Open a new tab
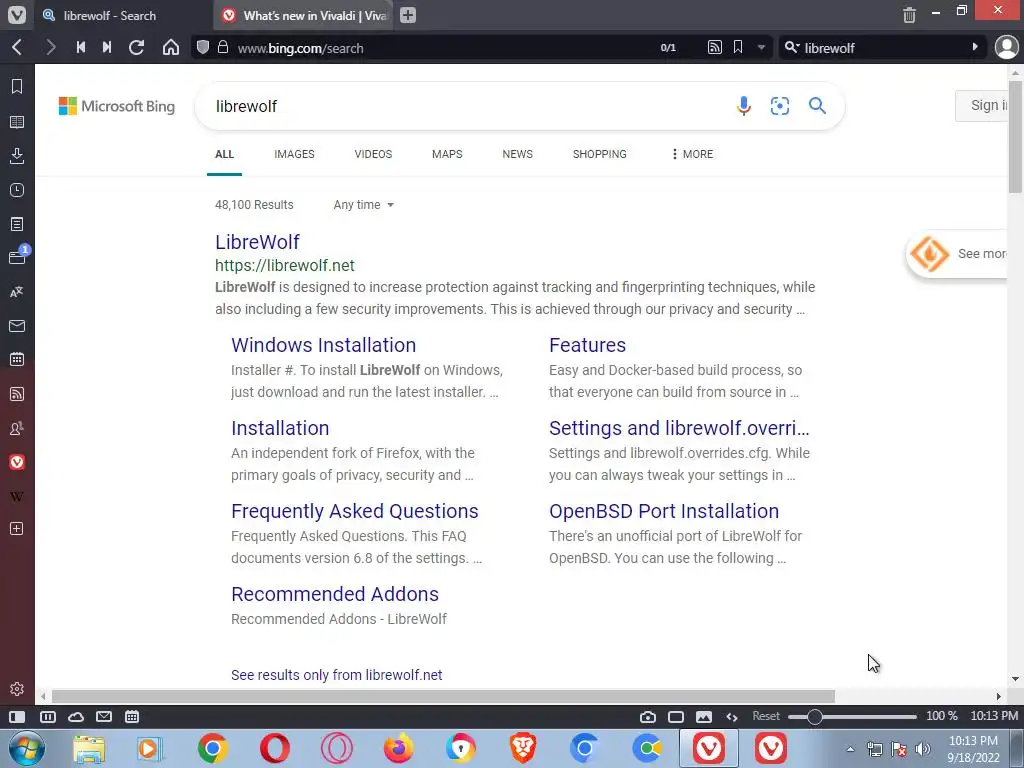The height and width of the screenshot is (768, 1024). (408, 15)
